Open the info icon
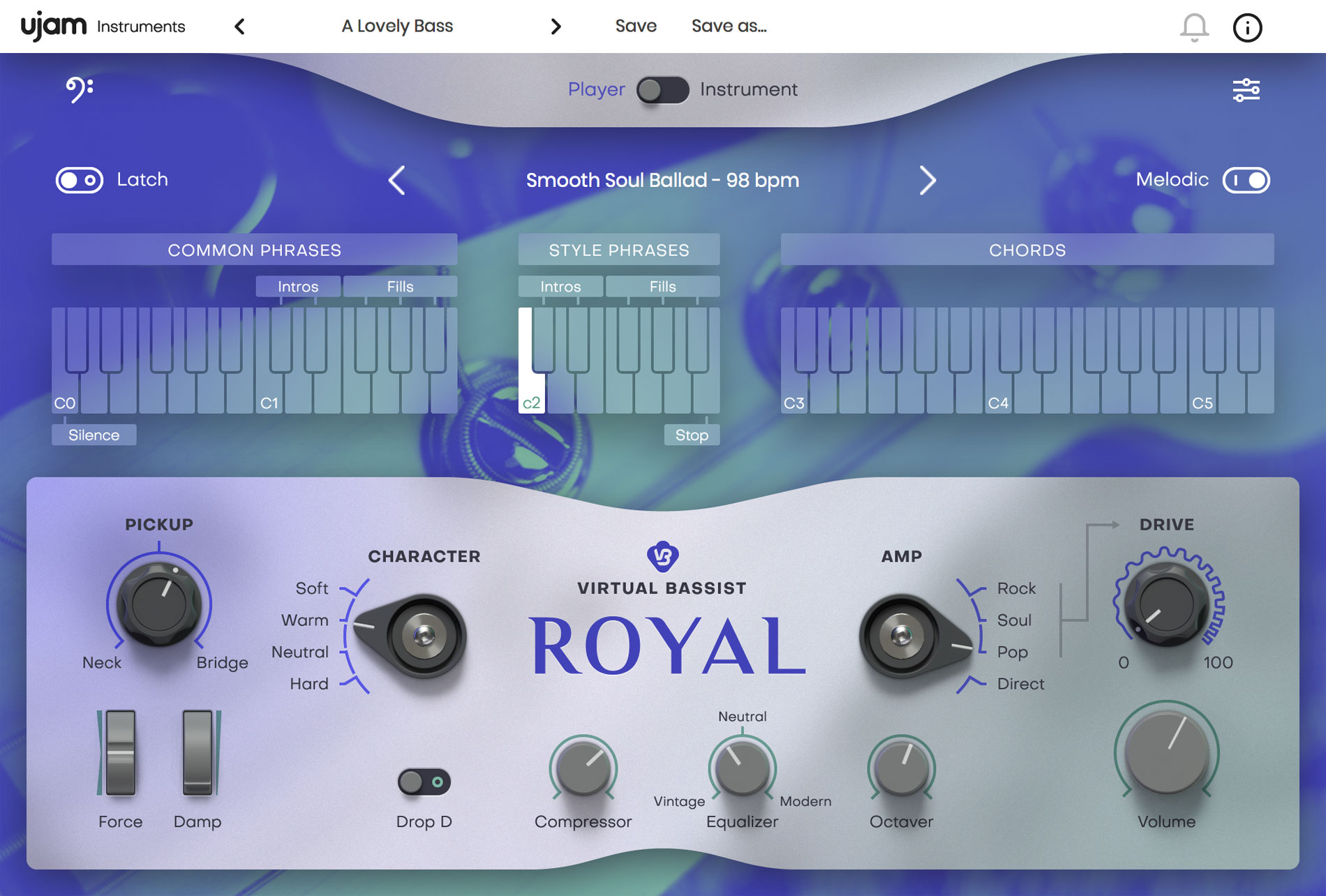The width and height of the screenshot is (1326, 896). pos(1247,28)
